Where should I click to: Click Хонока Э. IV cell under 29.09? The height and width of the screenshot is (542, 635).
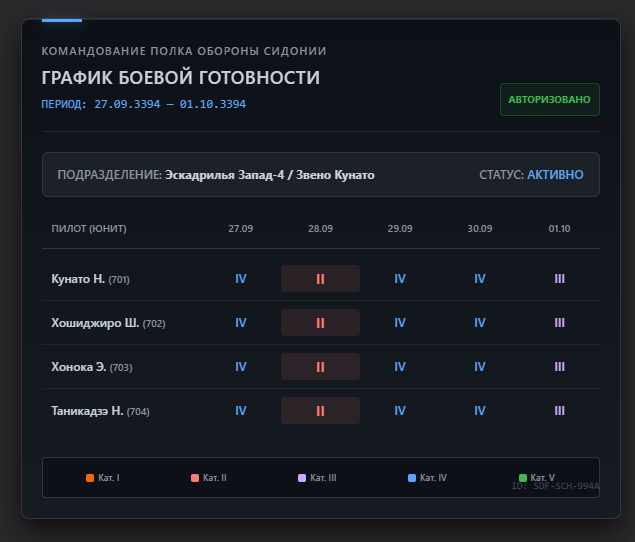click(x=400, y=367)
